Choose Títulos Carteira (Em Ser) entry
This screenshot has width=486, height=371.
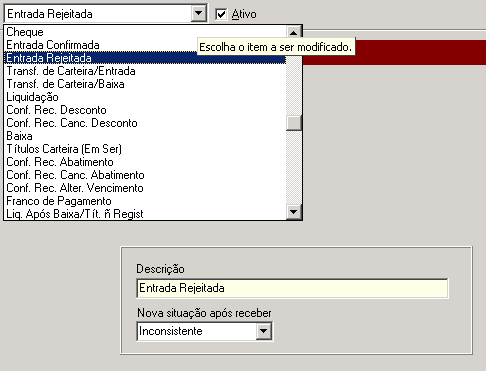(145, 149)
